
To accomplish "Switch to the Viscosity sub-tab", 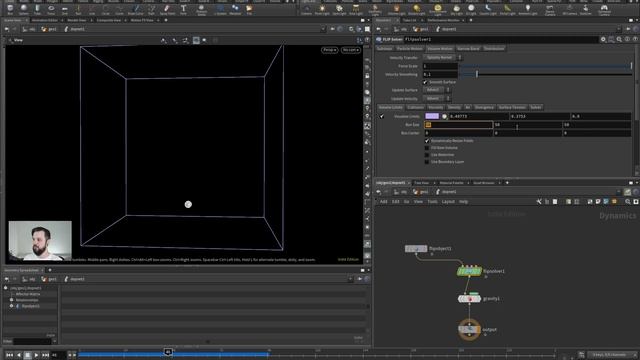I will 436,107.
